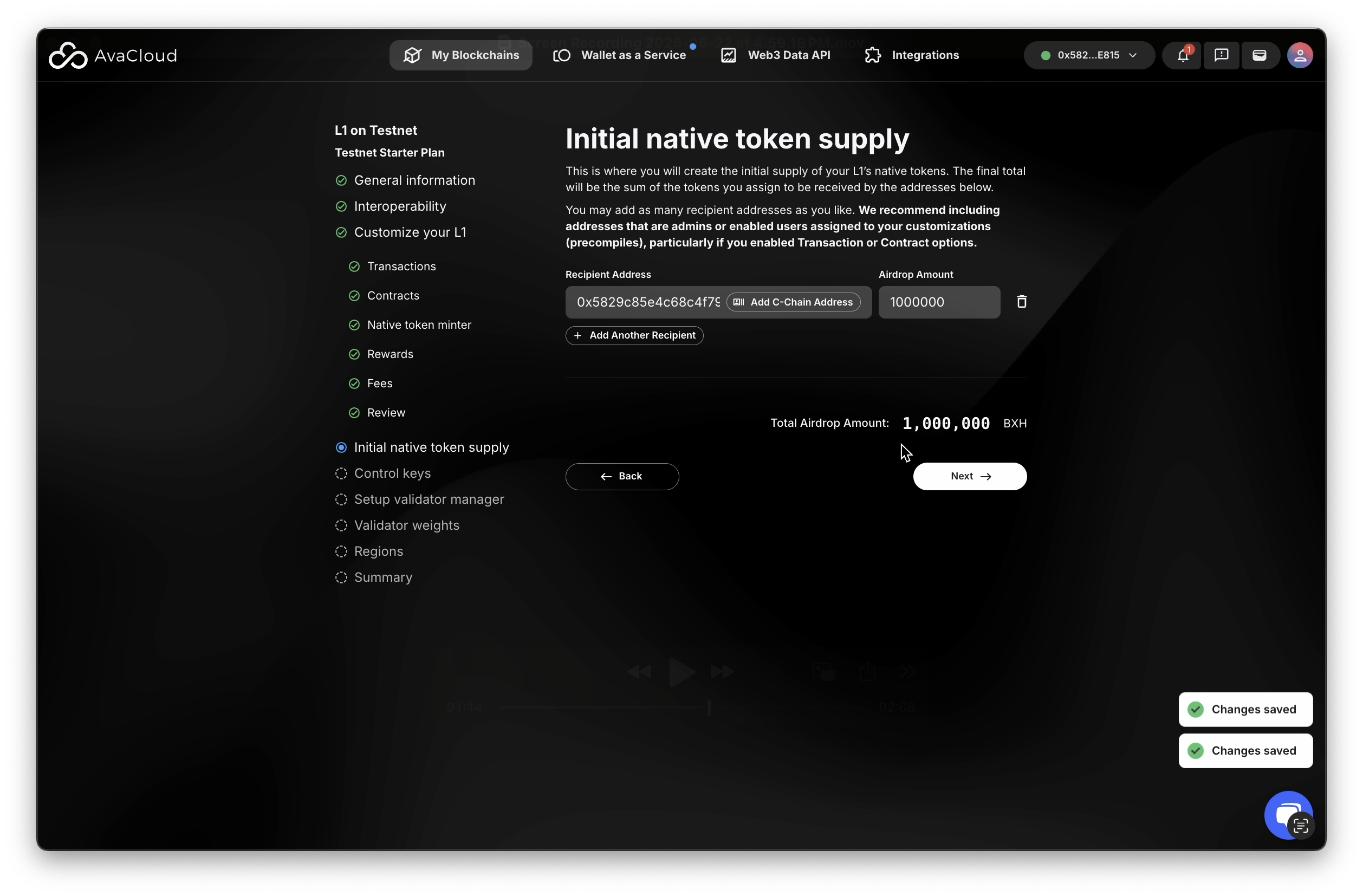Image resolution: width=1363 pixels, height=896 pixels.
Task: Collapse the Customize your L1 section
Action: (410, 232)
